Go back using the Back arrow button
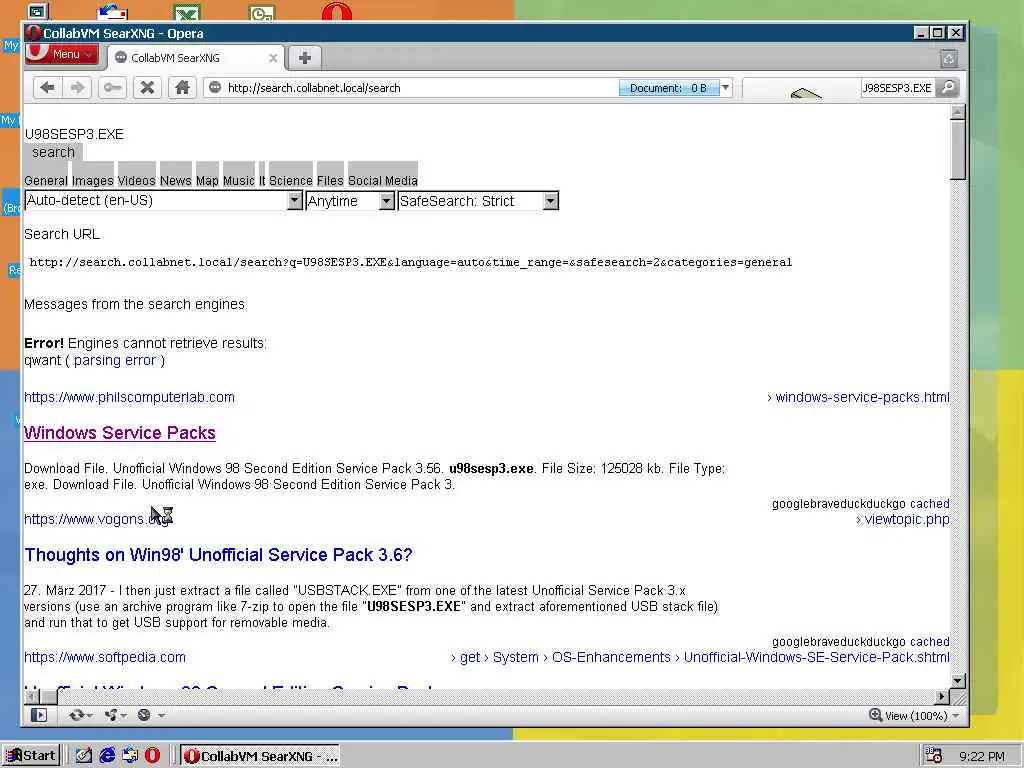This screenshot has height=768, width=1024. coord(47,88)
